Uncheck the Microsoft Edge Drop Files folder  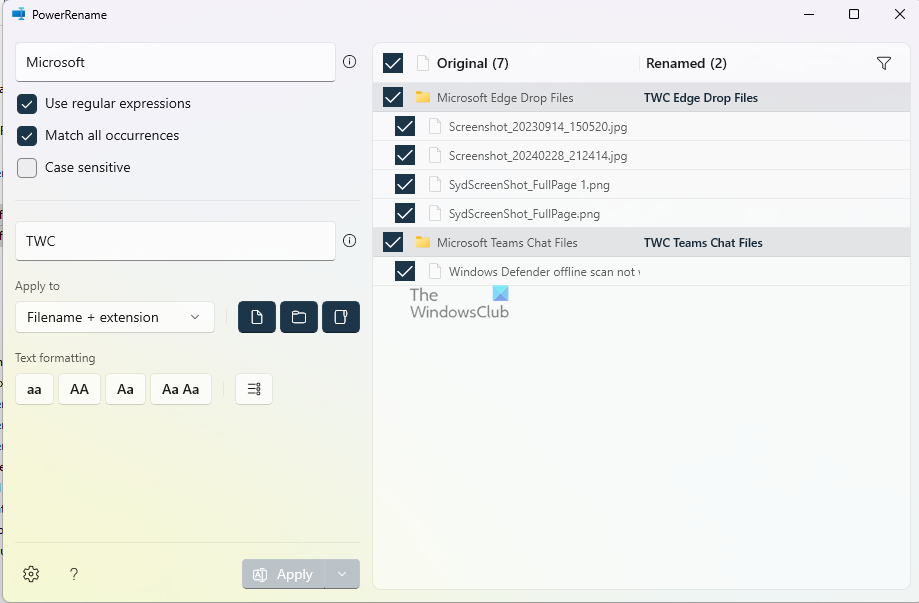[x=393, y=98]
